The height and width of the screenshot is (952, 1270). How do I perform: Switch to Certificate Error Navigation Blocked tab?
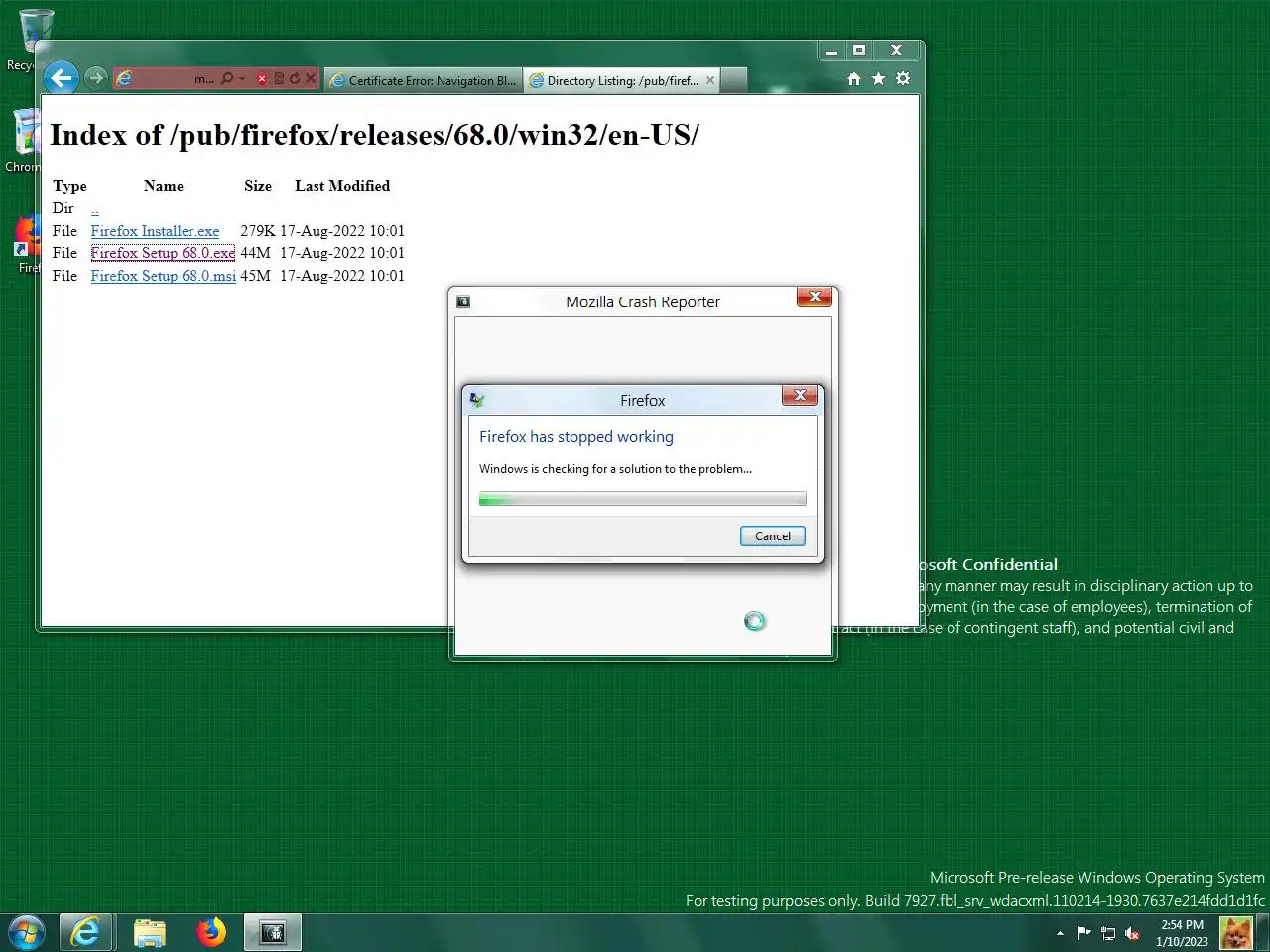423,80
